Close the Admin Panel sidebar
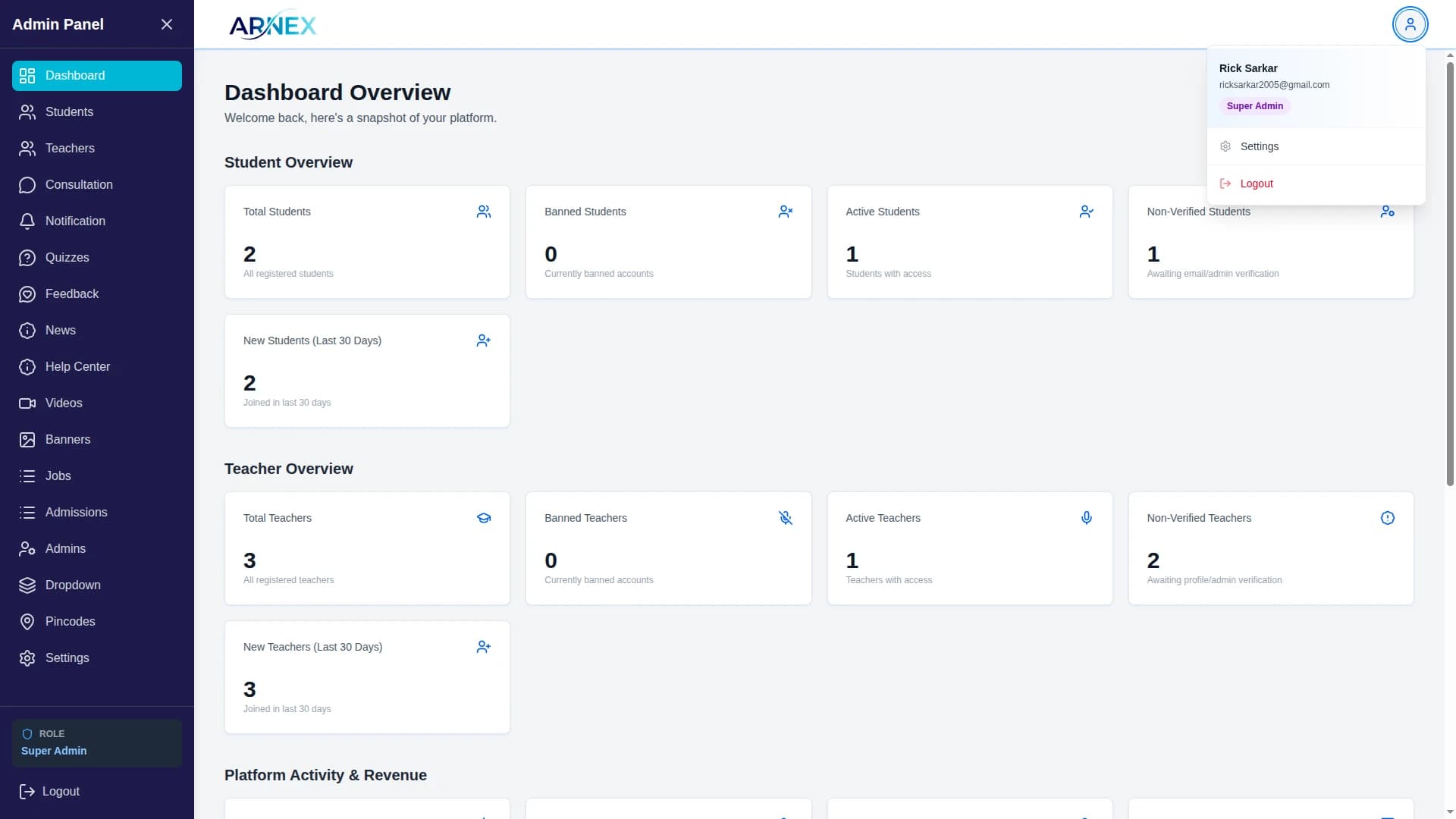 point(167,24)
